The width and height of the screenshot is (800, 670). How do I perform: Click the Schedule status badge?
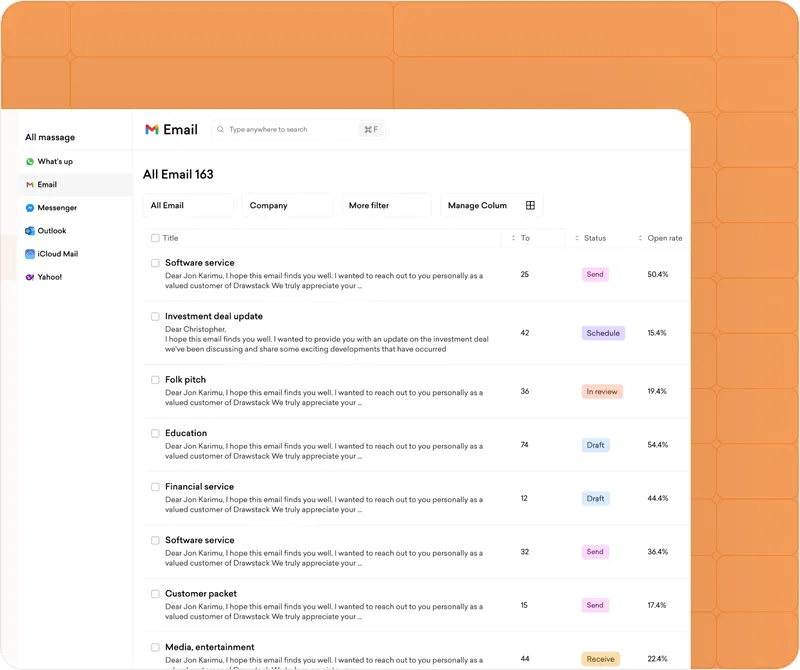coord(603,333)
